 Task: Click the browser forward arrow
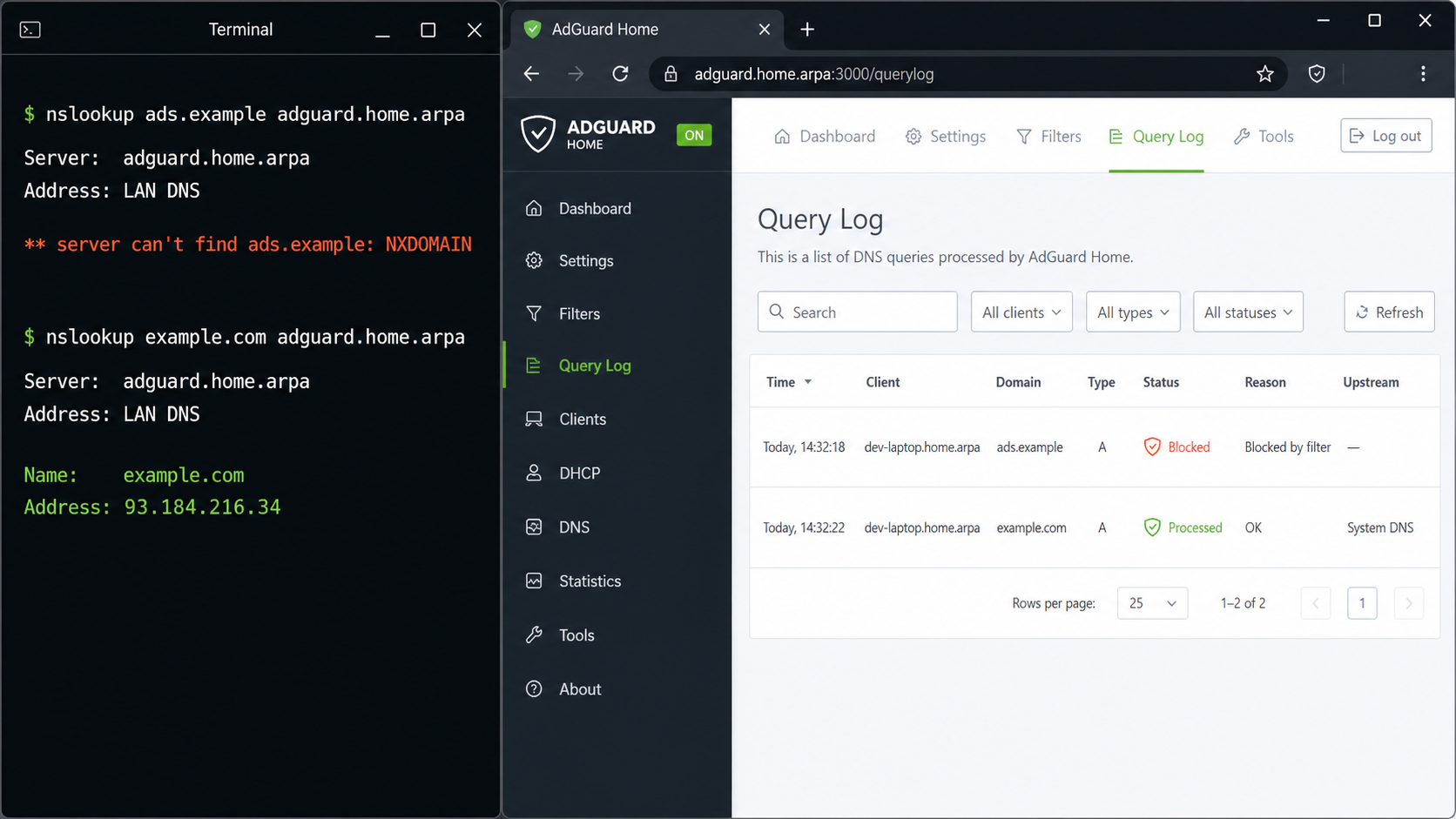[x=576, y=74]
